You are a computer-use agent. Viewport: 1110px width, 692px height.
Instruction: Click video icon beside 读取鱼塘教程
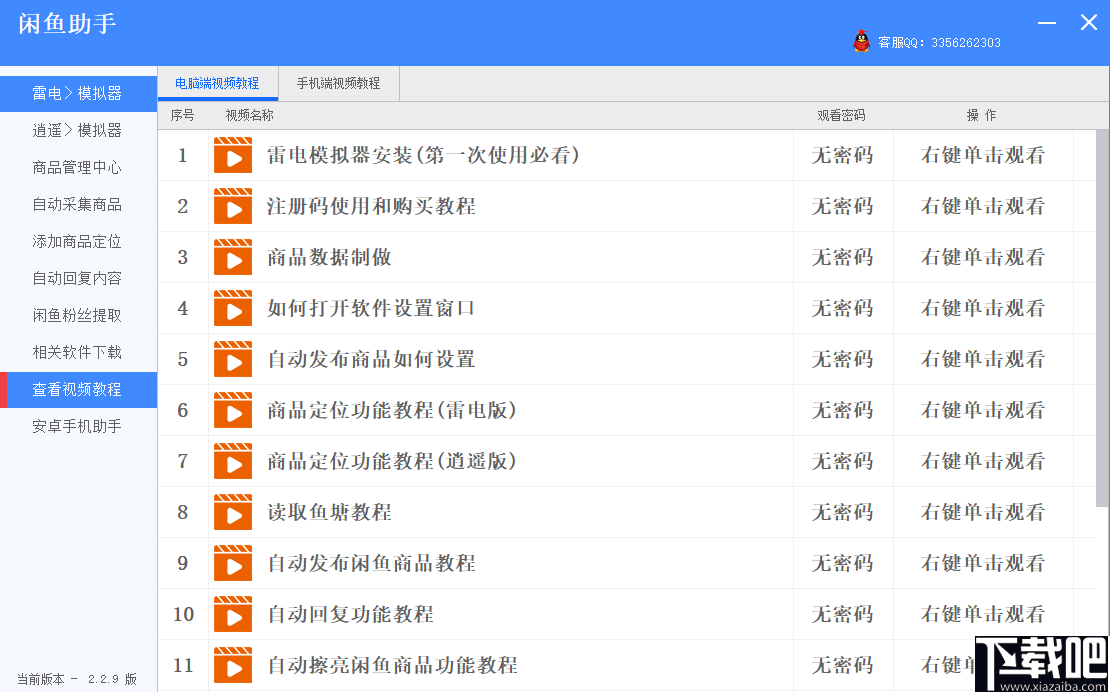233,512
